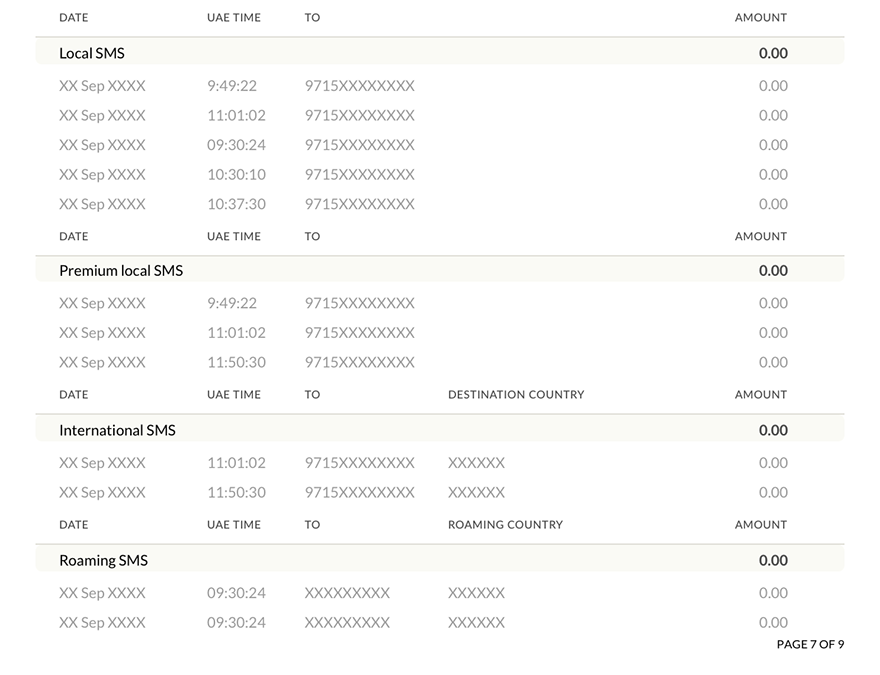This screenshot has height=675, width=880.
Task: Open the International SMS section heading
Action: point(117,430)
